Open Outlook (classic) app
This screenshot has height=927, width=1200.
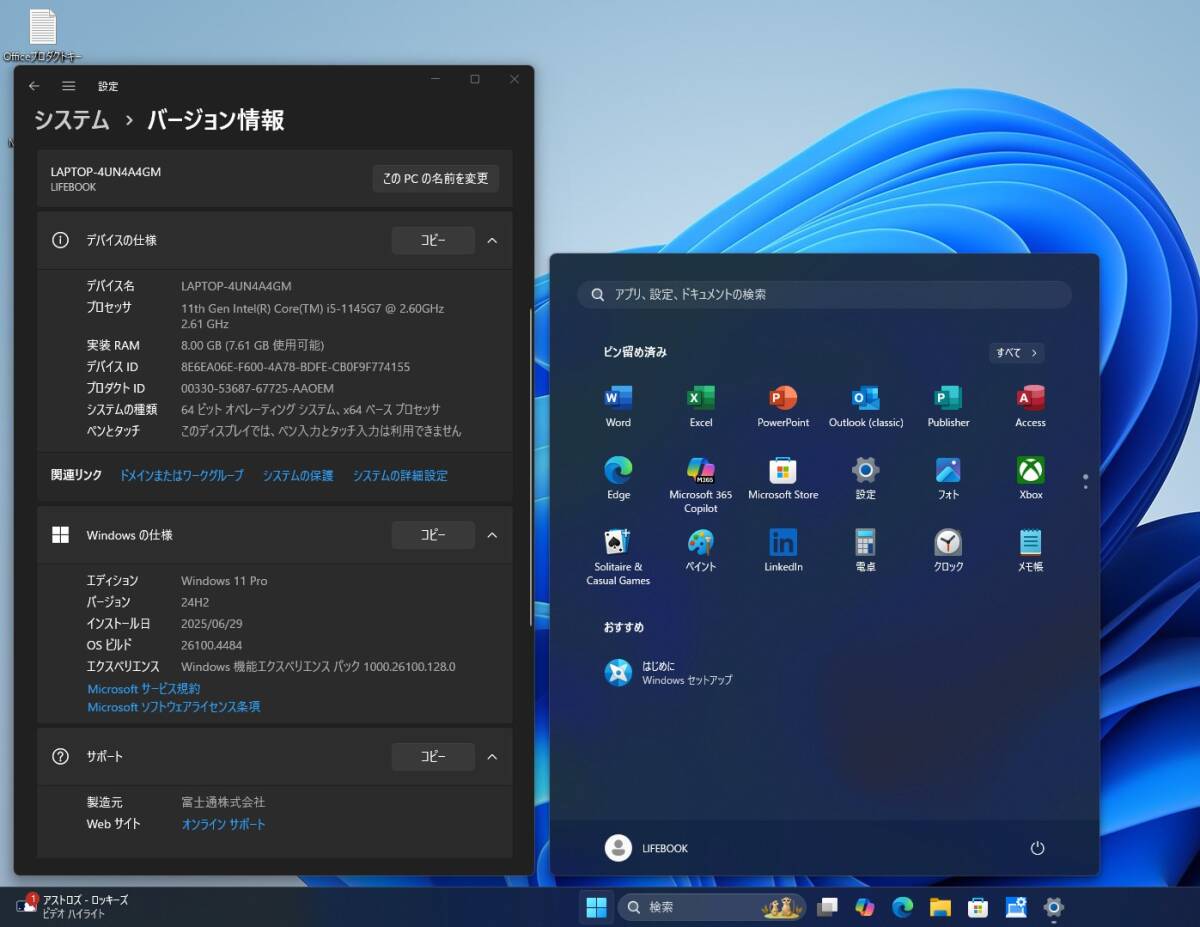click(x=866, y=407)
